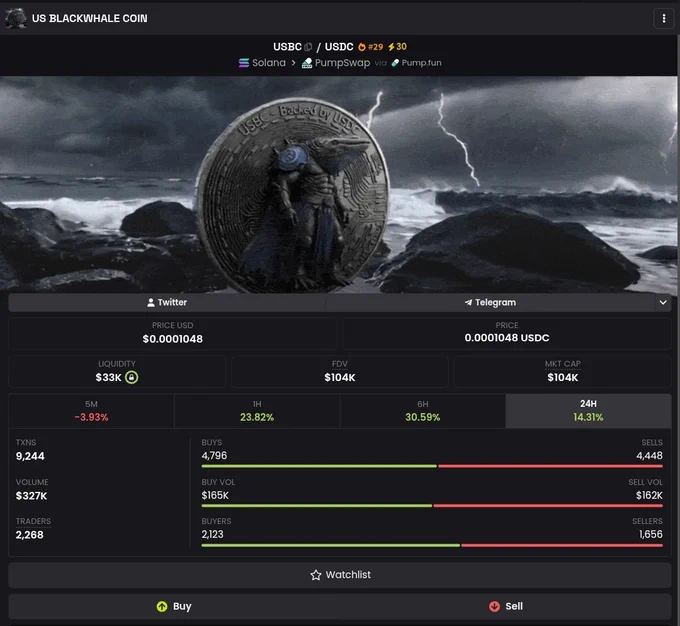
Task: Select the 24H timeframe tab
Action: click(x=588, y=411)
